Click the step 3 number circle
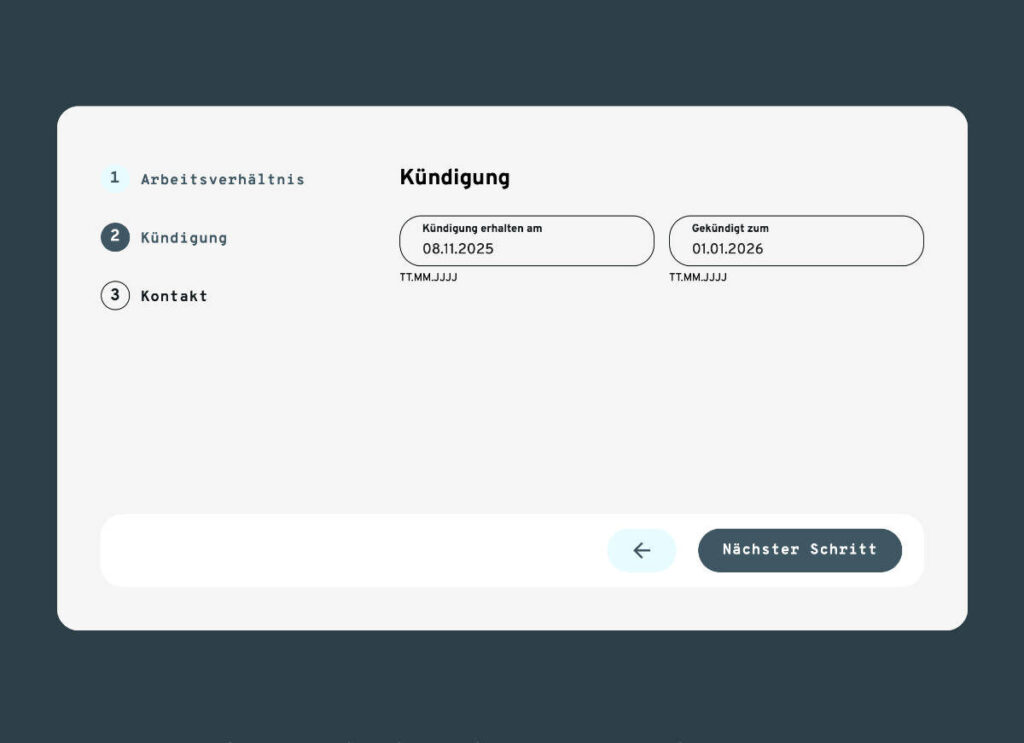The width and height of the screenshot is (1024, 743). (115, 296)
